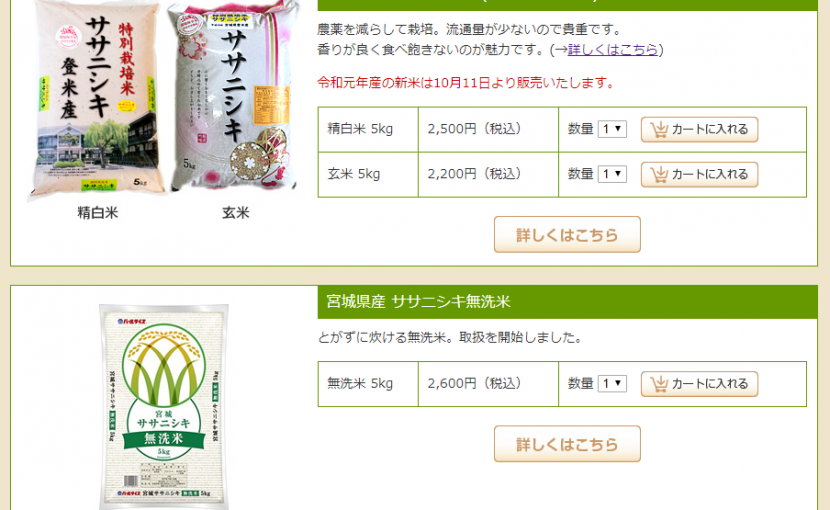Click the 宮城県産 ササニシキ無洗米 heading
Screen dimensions: 830x510
click(418, 302)
